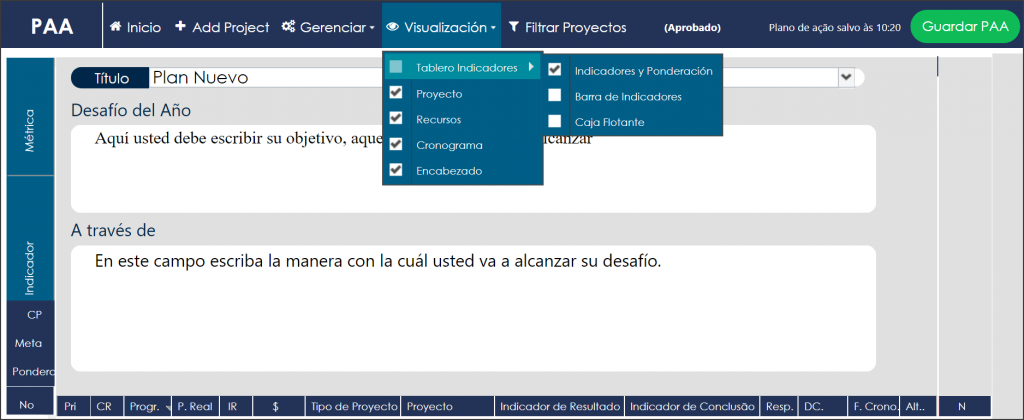Click the (Aprobado) status text
This screenshot has height=420, width=1024.
[x=692, y=28]
